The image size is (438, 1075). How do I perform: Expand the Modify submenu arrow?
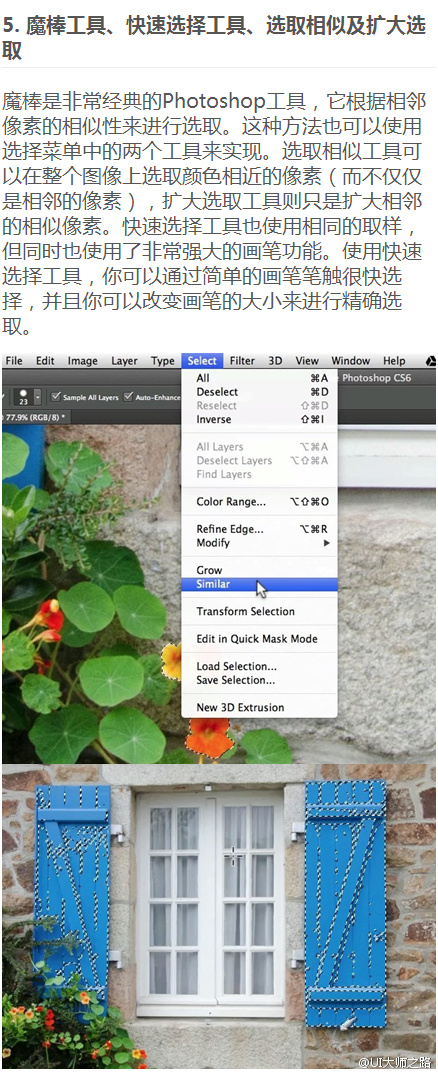327,543
